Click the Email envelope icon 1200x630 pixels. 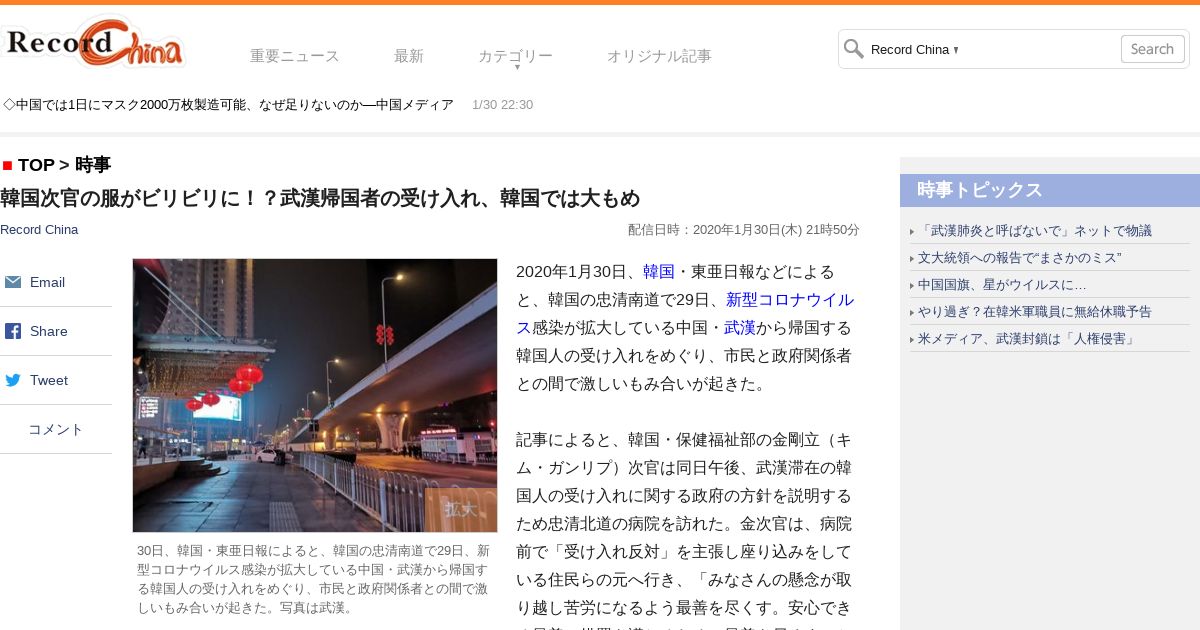[13, 282]
